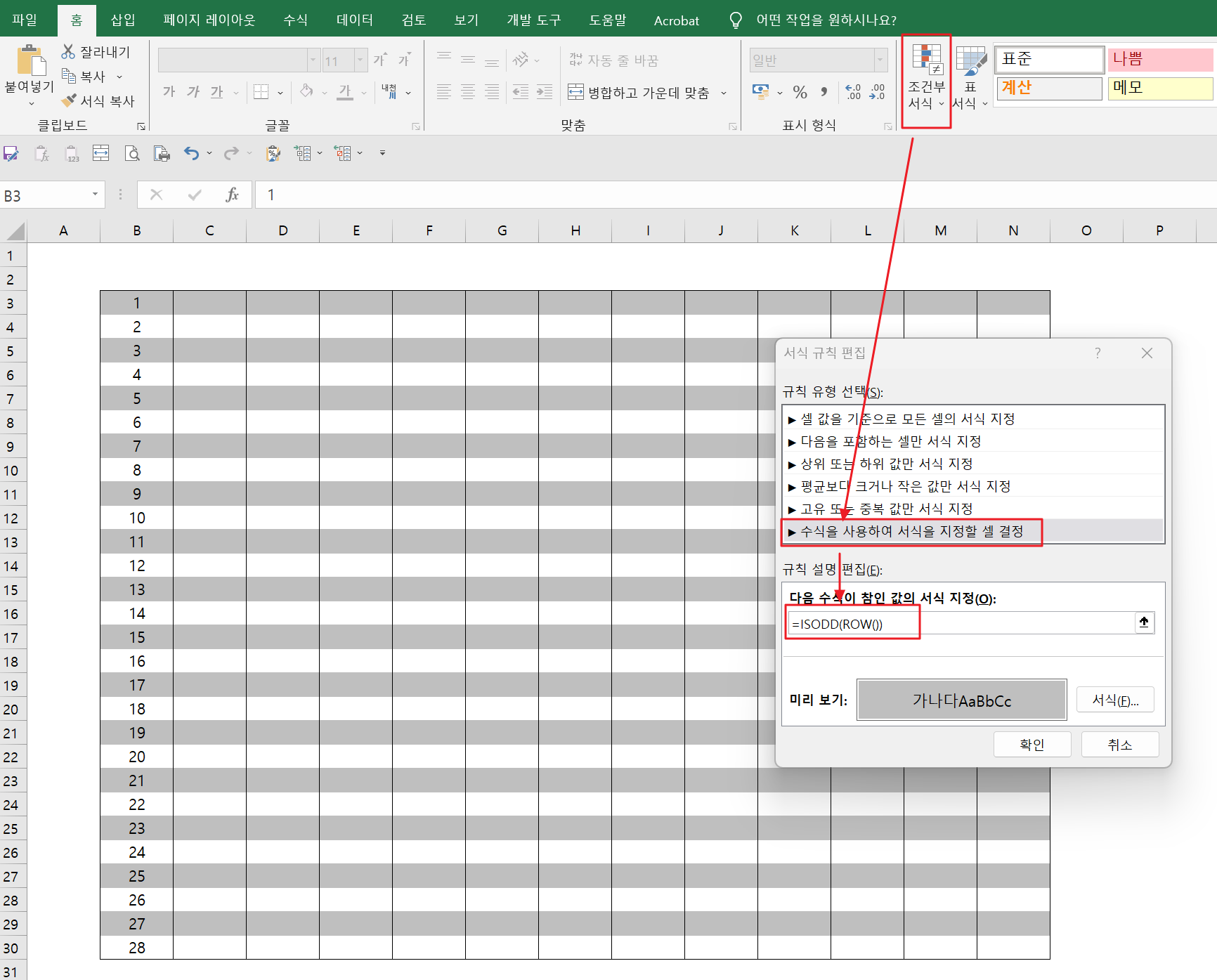The height and width of the screenshot is (980, 1217).
Task: Switch to the 개발 도구 tab
Action: pos(534,20)
